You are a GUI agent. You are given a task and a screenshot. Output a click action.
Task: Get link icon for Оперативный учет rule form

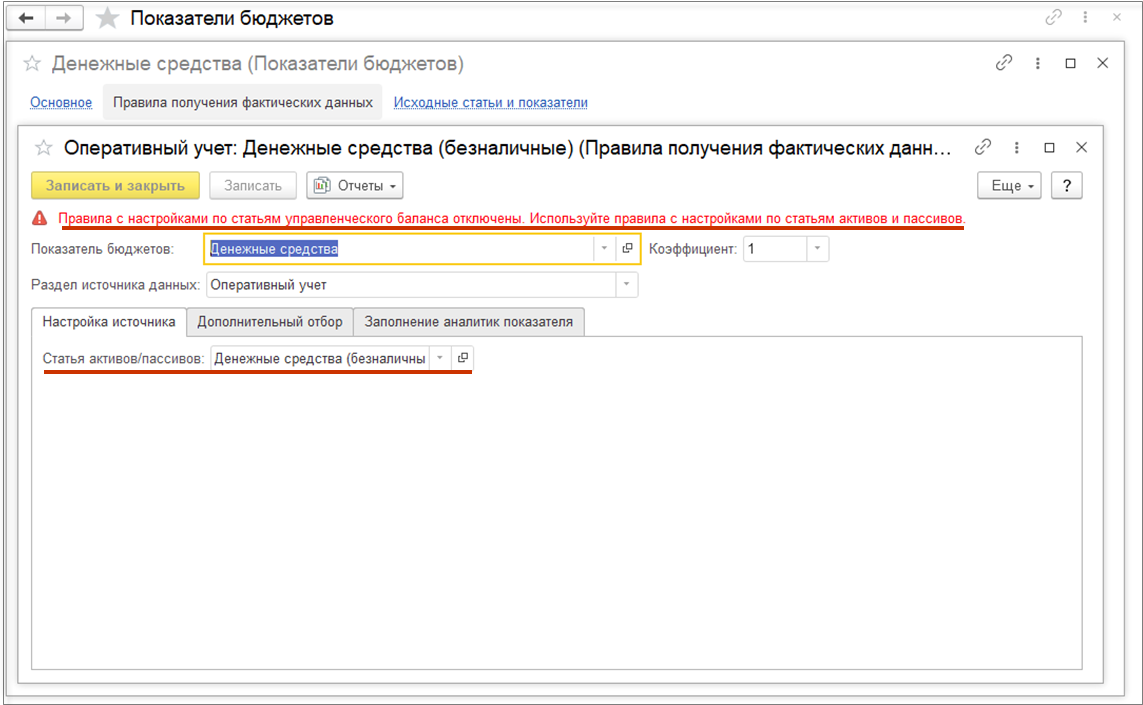coord(983,147)
